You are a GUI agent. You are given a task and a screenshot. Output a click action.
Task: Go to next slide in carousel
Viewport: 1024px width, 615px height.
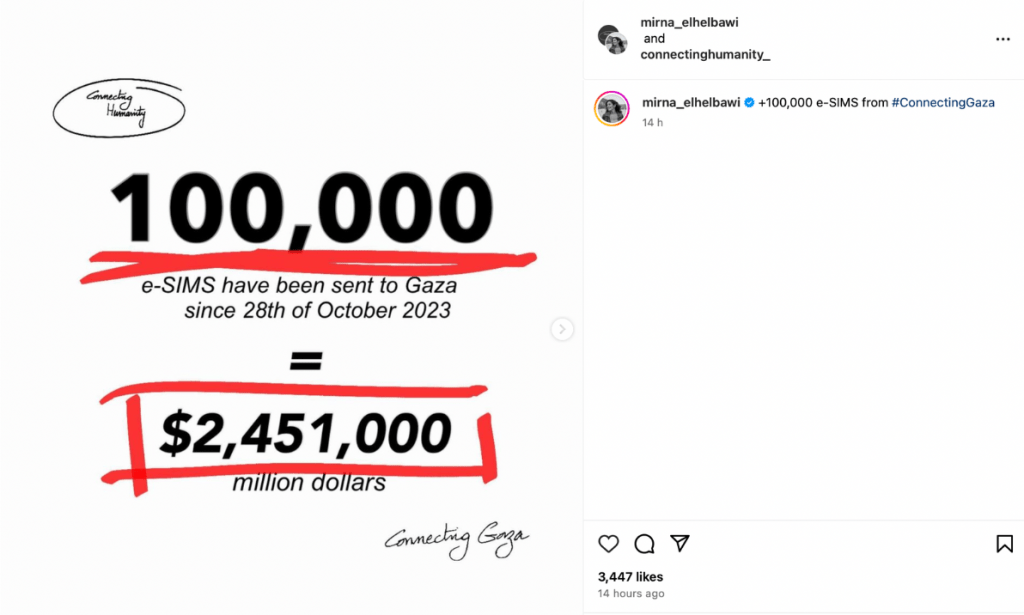tap(562, 329)
